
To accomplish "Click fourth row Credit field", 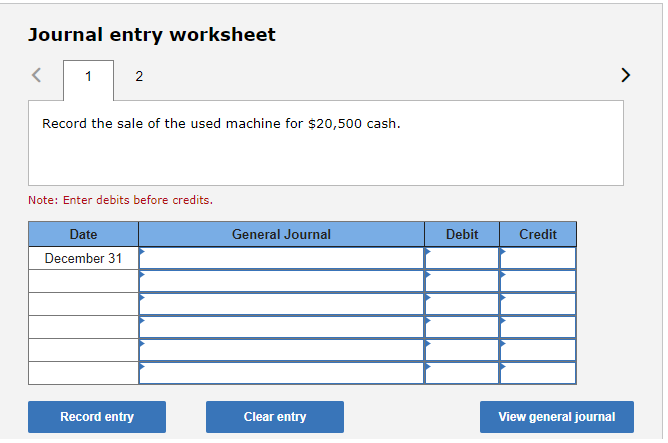I will 538,327.
